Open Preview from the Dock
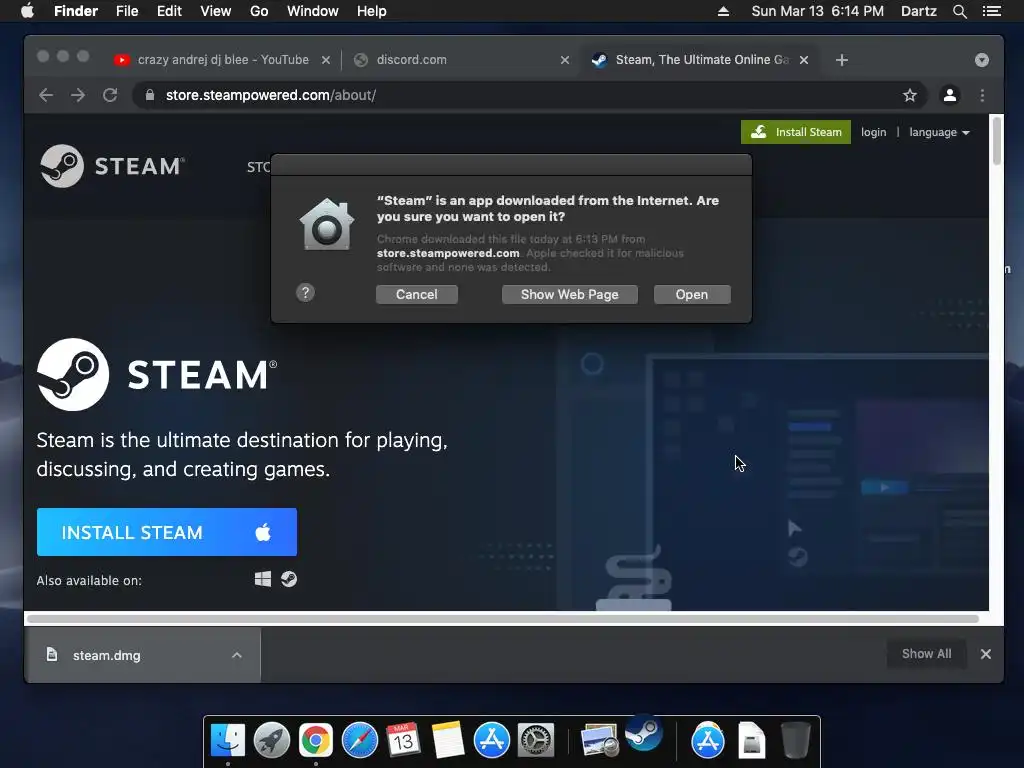 pos(599,741)
